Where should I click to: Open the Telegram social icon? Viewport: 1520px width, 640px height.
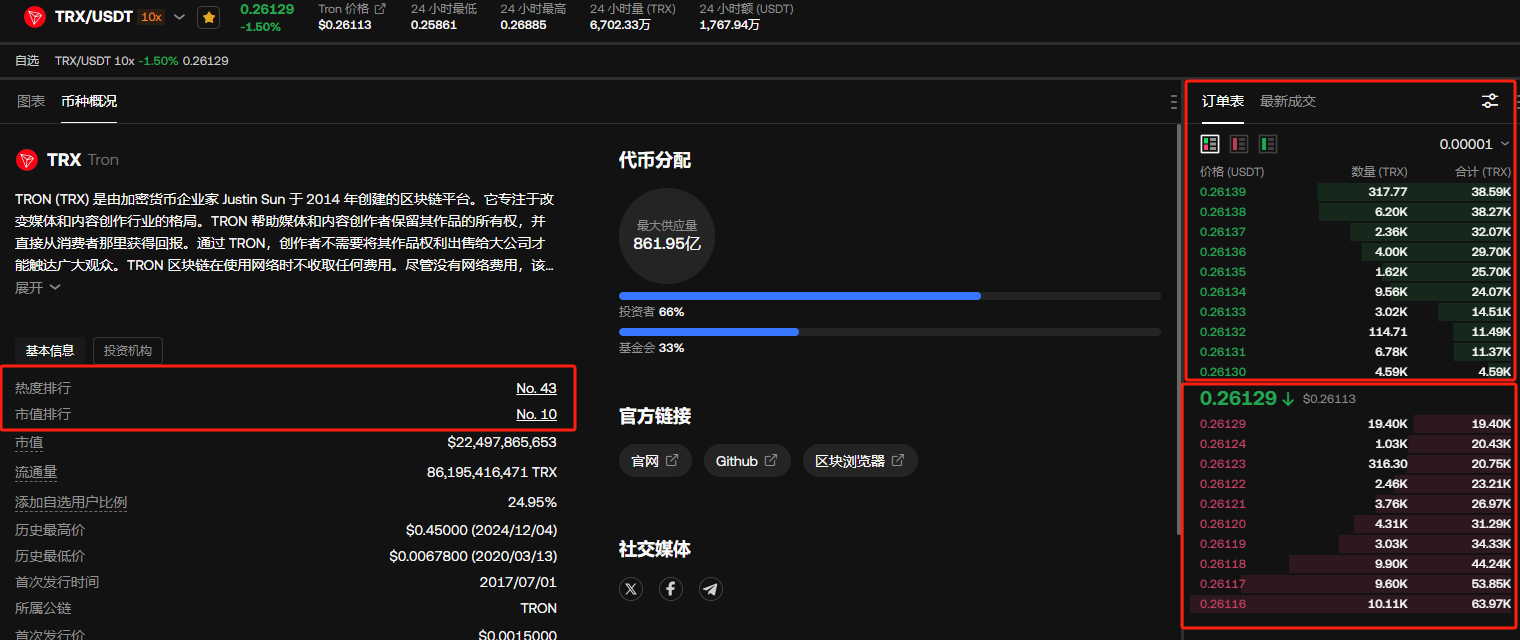(x=711, y=589)
